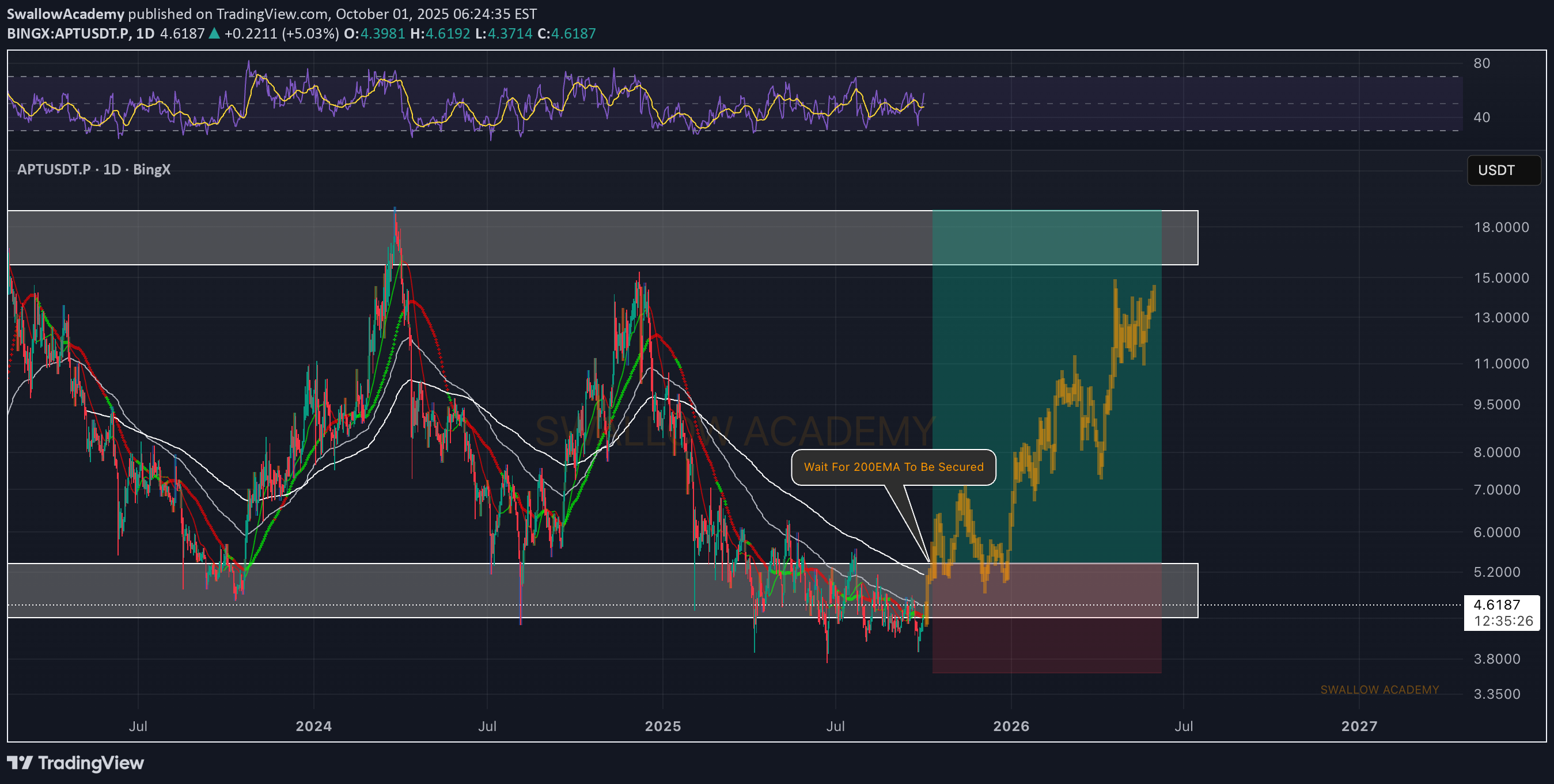Screen dimensions: 1554x784
Task: Select the 2025 time axis label
Action: click(x=662, y=726)
